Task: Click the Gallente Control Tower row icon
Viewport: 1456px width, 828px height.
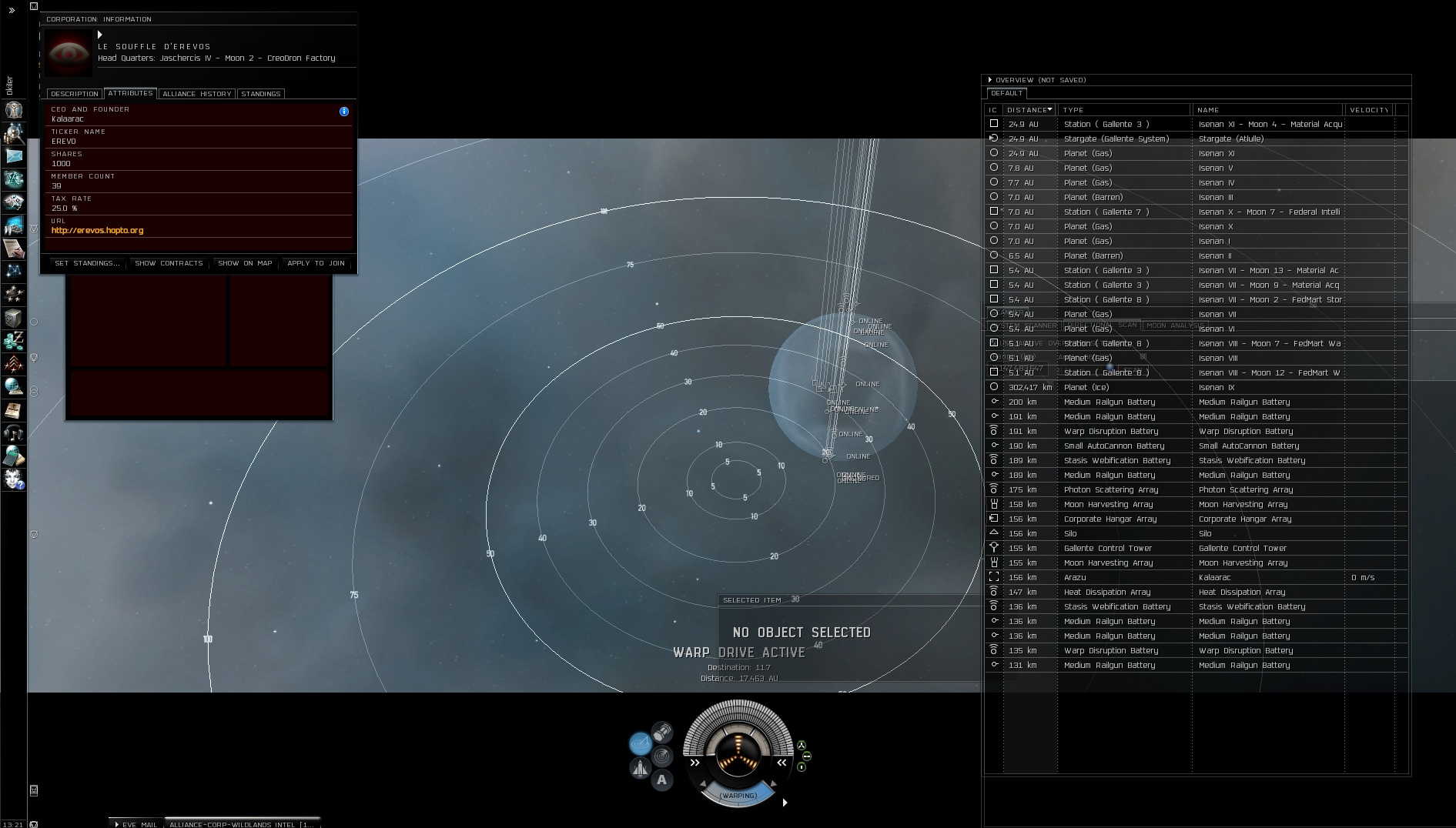Action: tap(994, 548)
